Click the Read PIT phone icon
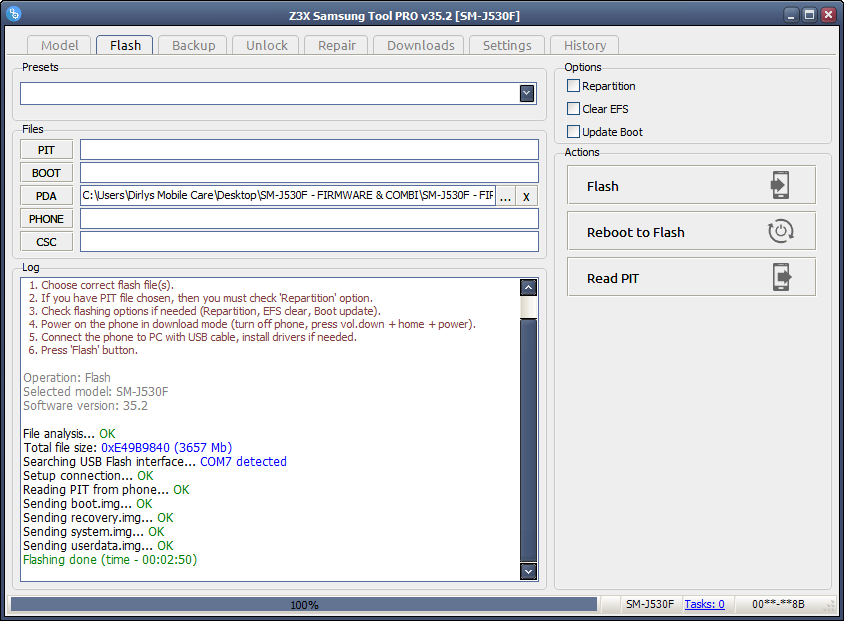This screenshot has height=621, width=844. tap(782, 277)
